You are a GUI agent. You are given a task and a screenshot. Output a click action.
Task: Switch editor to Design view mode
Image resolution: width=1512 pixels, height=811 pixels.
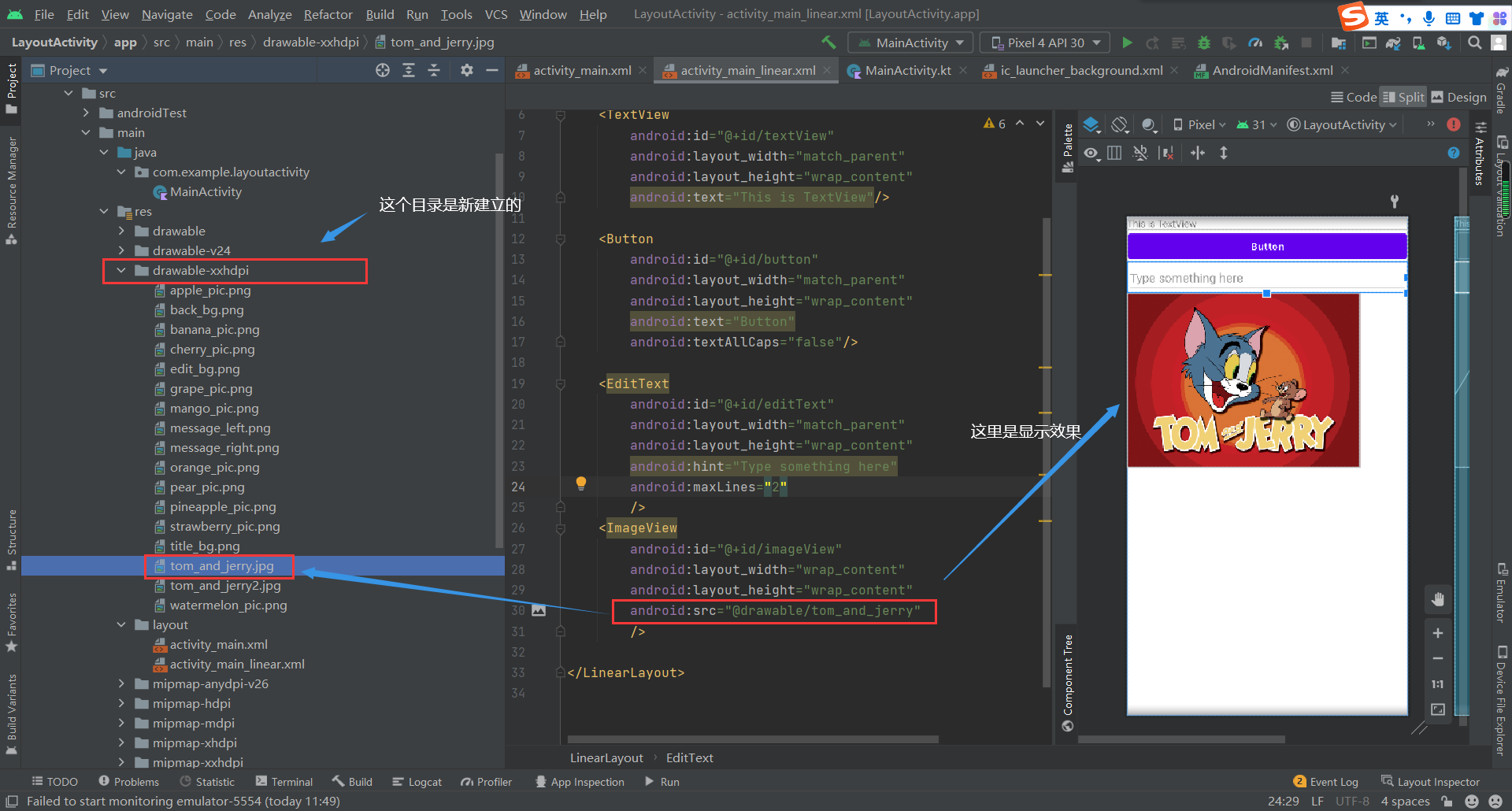(1458, 97)
